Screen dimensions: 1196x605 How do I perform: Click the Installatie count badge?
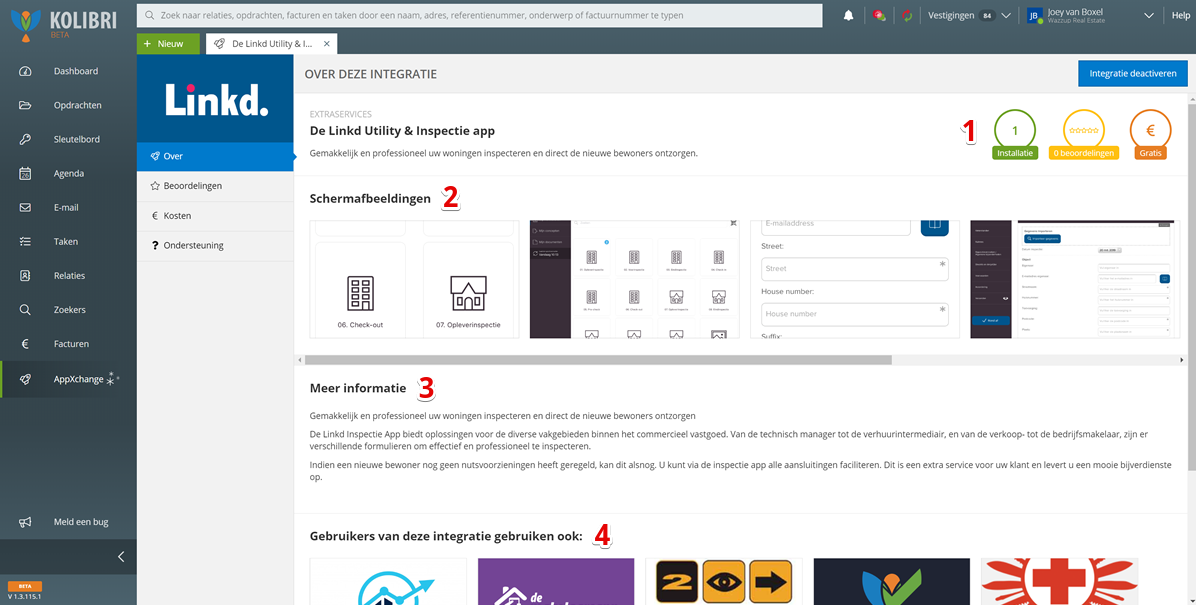point(1014,136)
